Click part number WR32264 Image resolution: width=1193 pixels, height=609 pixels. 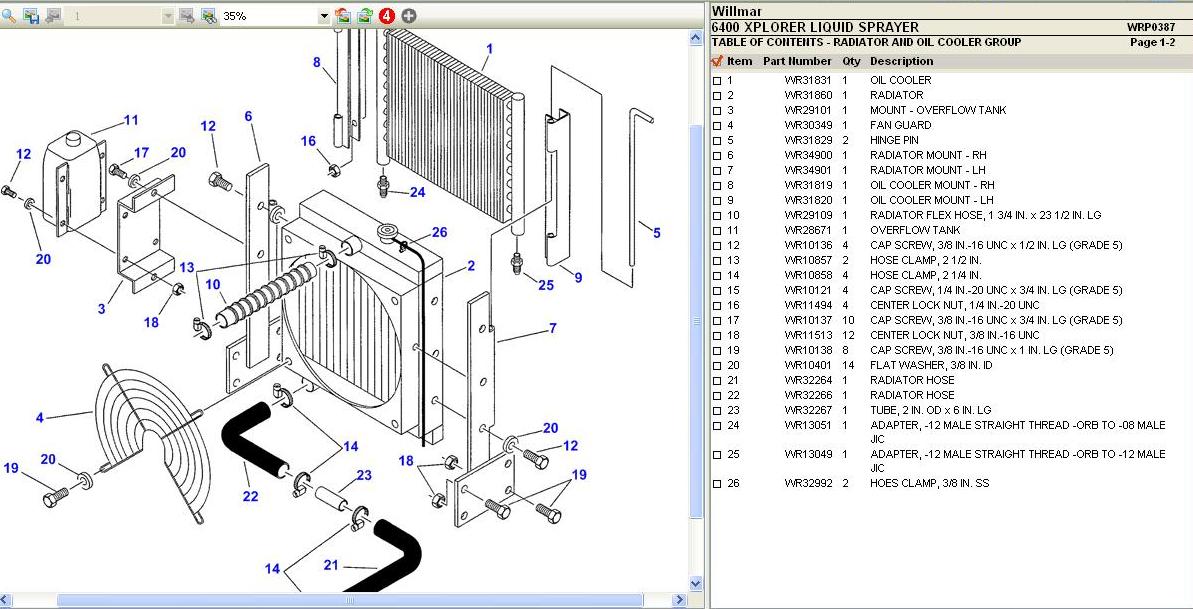(808, 381)
